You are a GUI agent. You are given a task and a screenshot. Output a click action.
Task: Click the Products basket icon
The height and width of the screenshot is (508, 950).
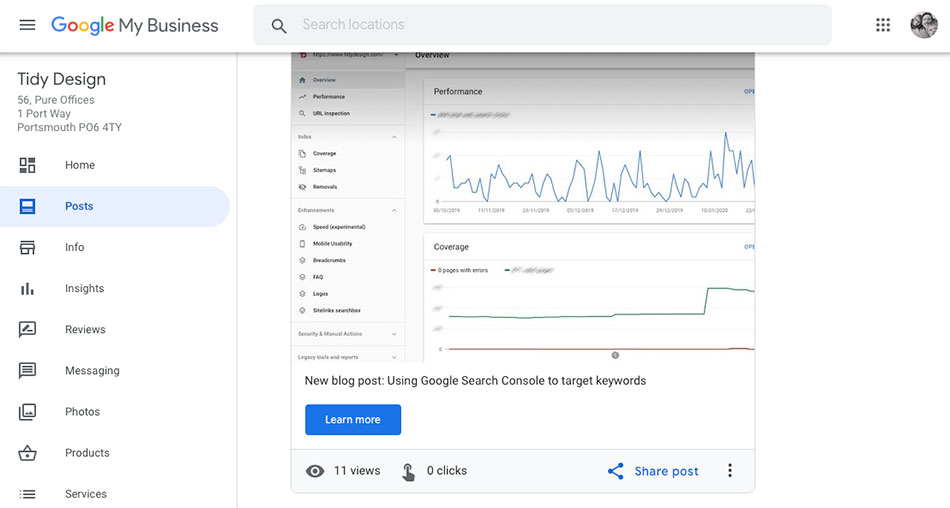tap(27, 453)
